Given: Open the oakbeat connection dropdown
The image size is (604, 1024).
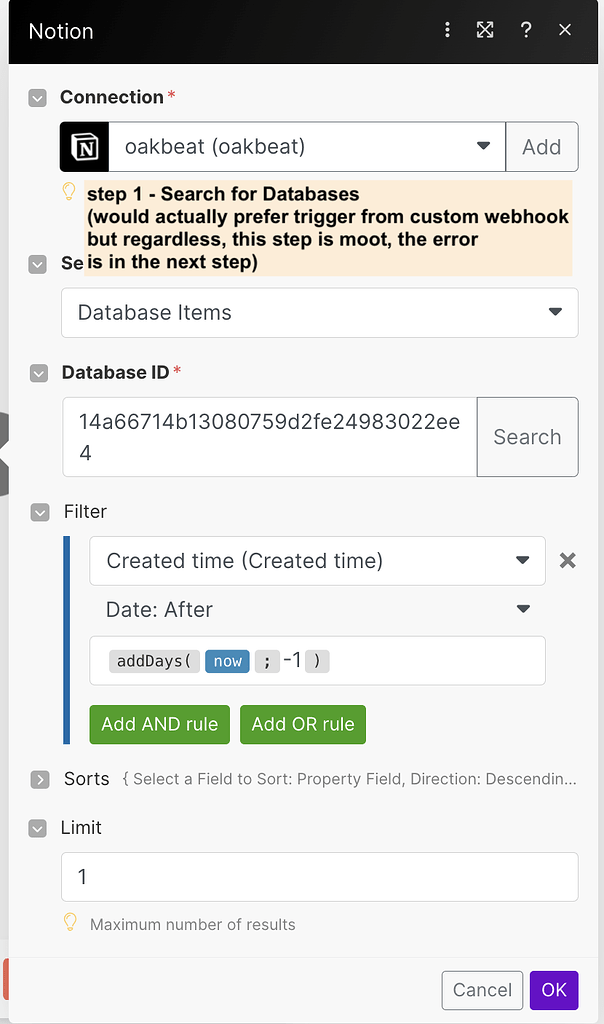Looking at the screenshot, I should [485, 146].
